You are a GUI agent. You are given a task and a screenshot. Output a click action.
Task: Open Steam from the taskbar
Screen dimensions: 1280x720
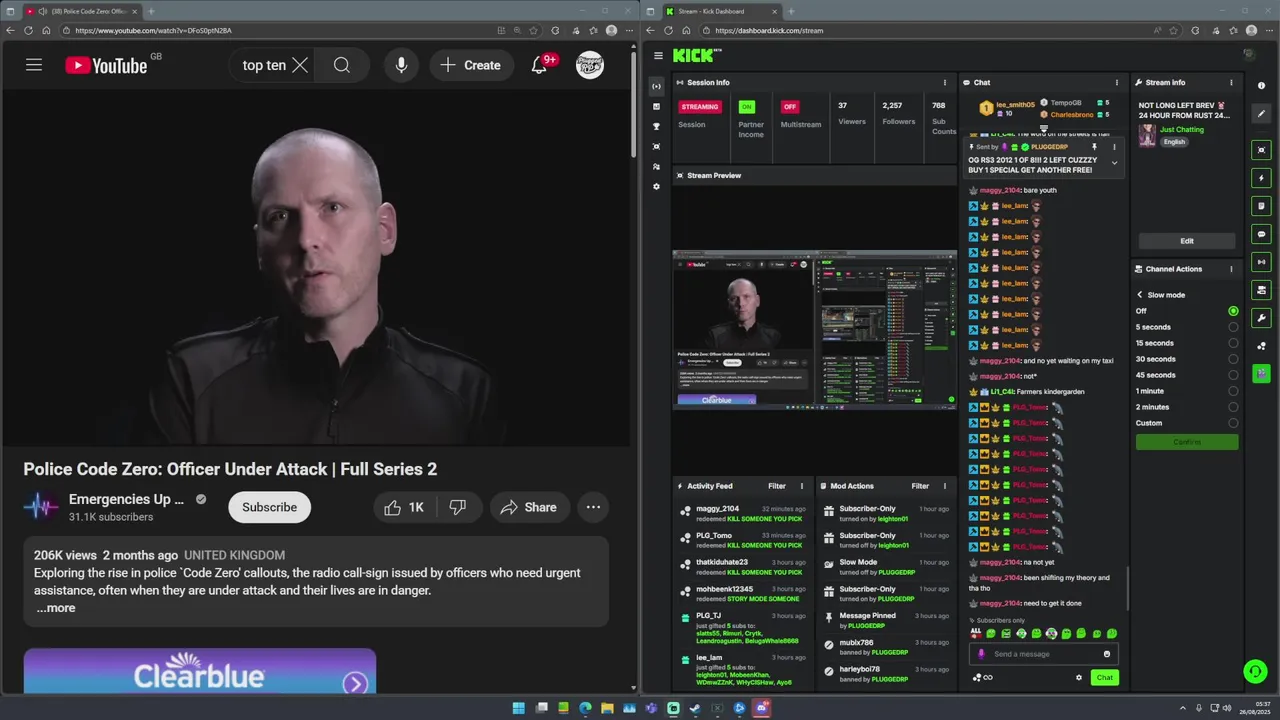point(695,708)
